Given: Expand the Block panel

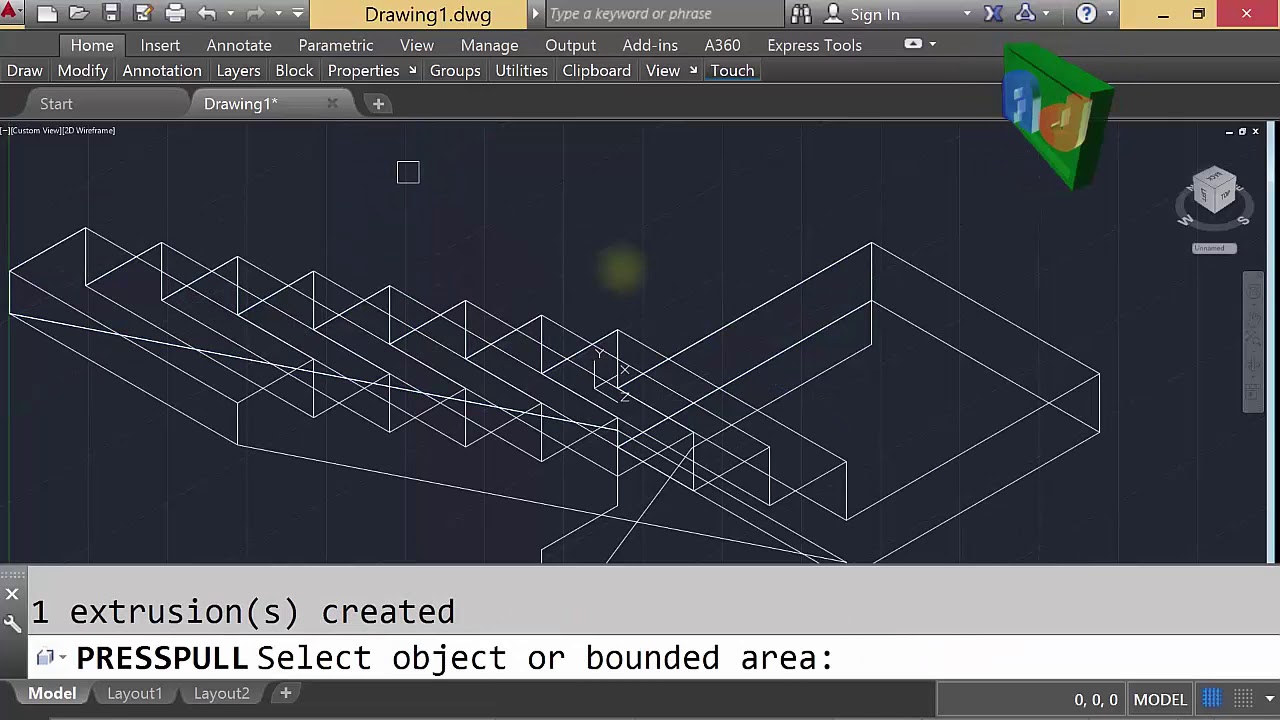Looking at the screenshot, I should (294, 70).
